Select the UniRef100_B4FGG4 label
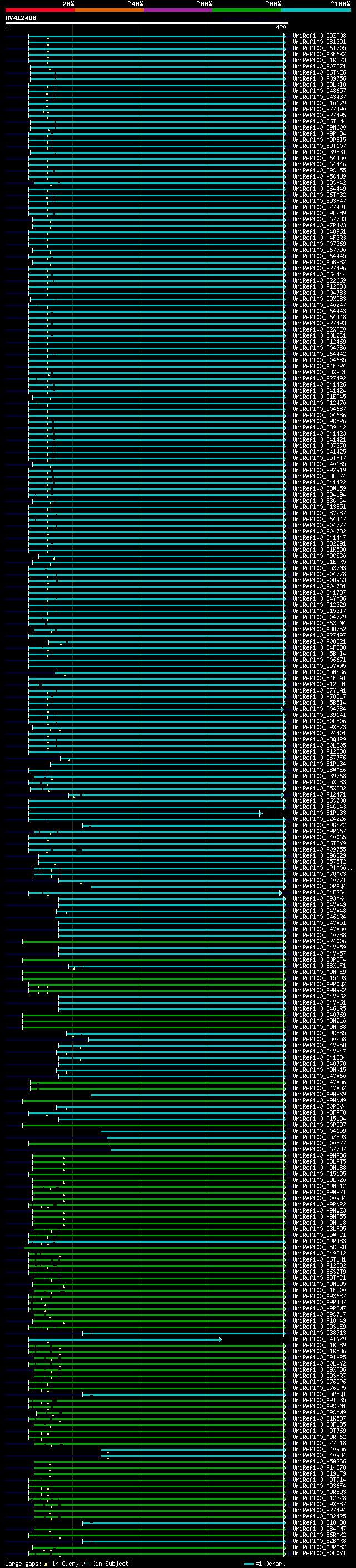Viewport: 356px width, 1568px height. pyautogui.click(x=319, y=892)
